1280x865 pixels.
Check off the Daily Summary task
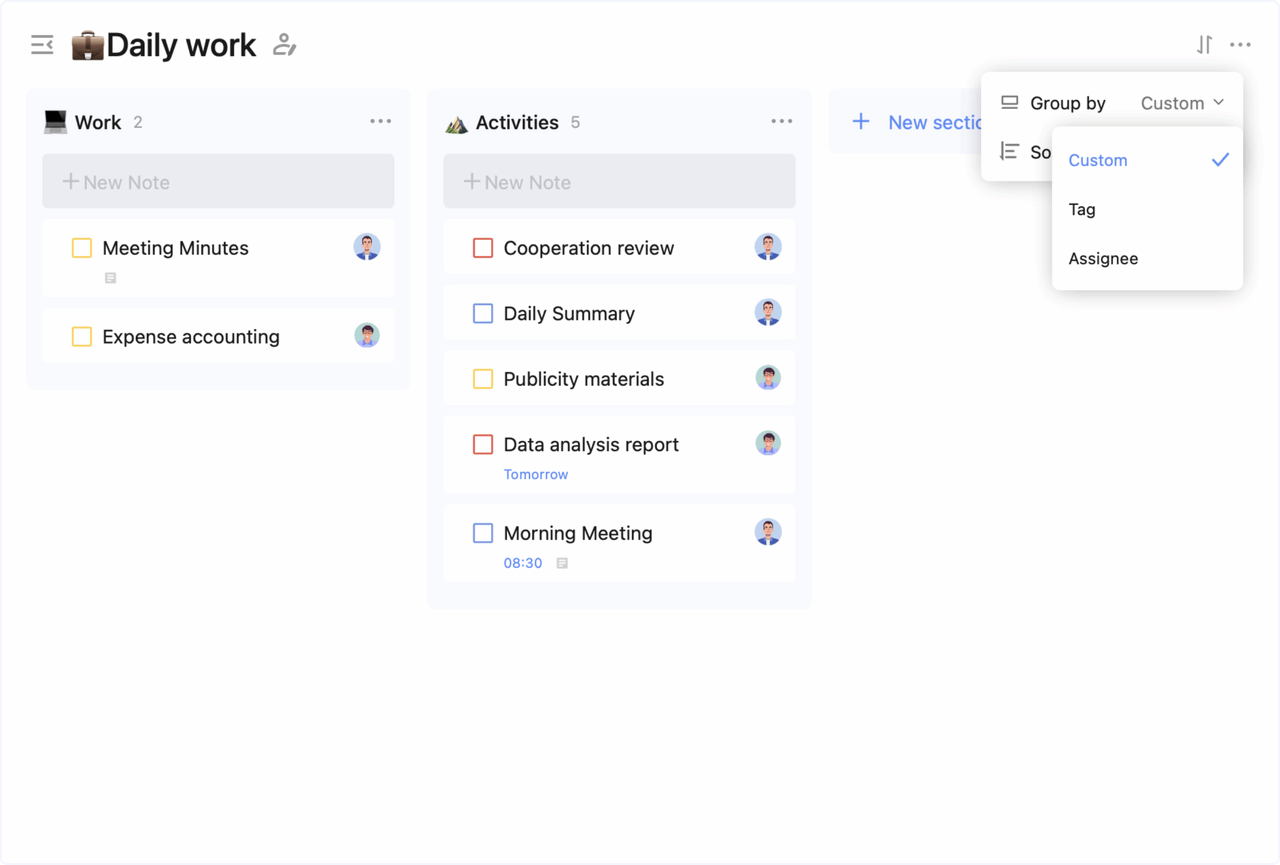coord(483,313)
